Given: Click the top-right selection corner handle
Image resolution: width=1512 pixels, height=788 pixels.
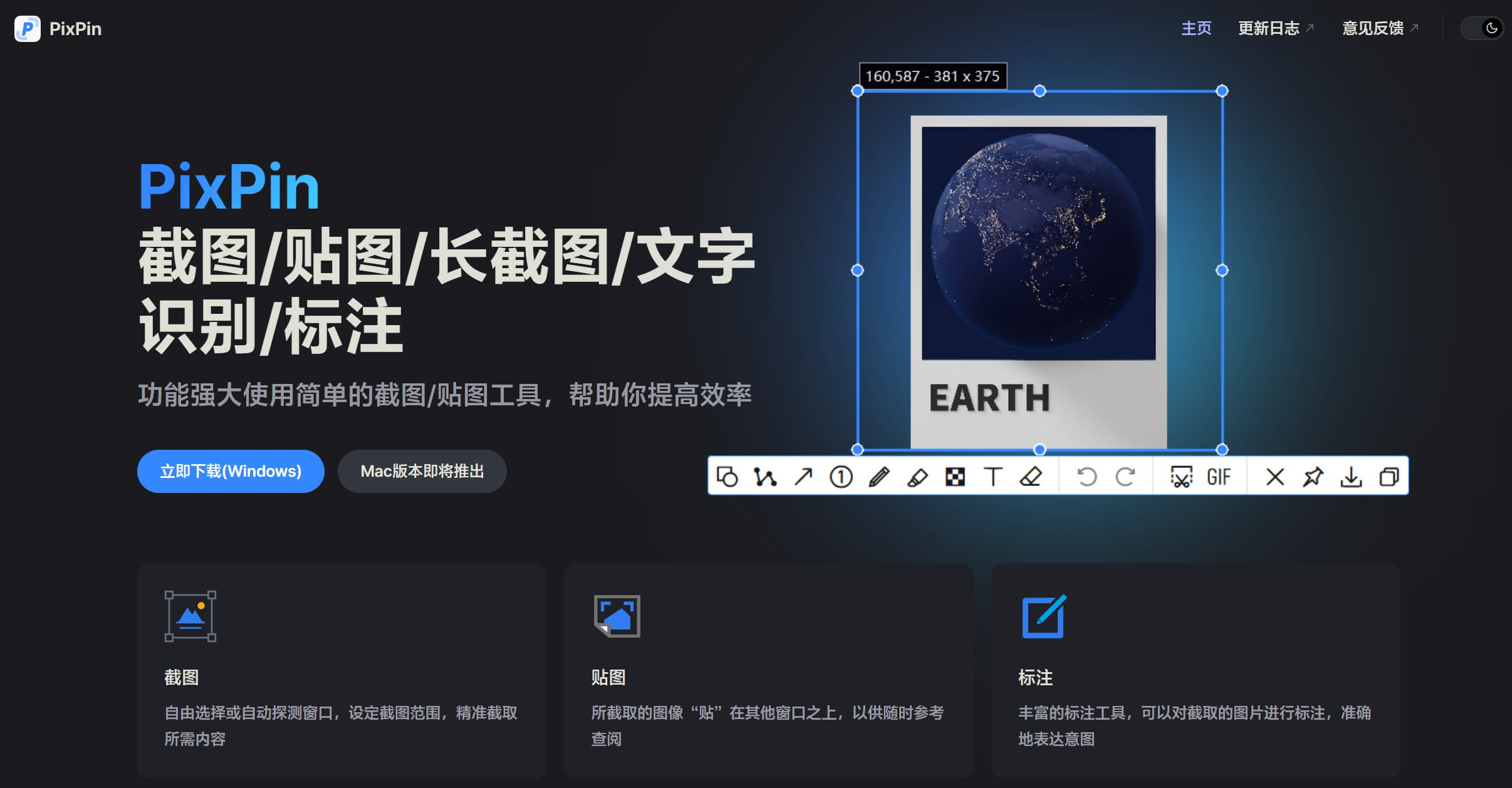Looking at the screenshot, I should pyautogui.click(x=1222, y=91).
